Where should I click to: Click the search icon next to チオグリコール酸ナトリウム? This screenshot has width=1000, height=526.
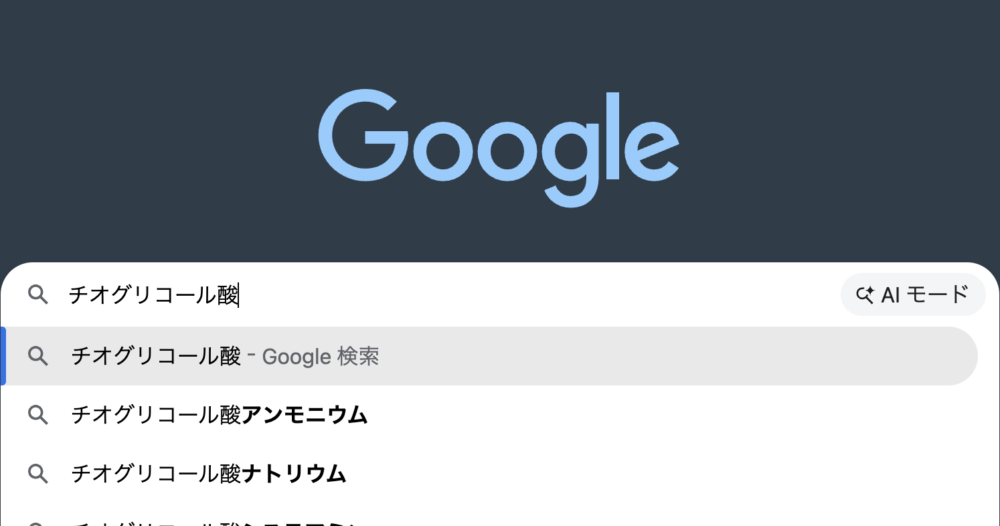pos(38,473)
